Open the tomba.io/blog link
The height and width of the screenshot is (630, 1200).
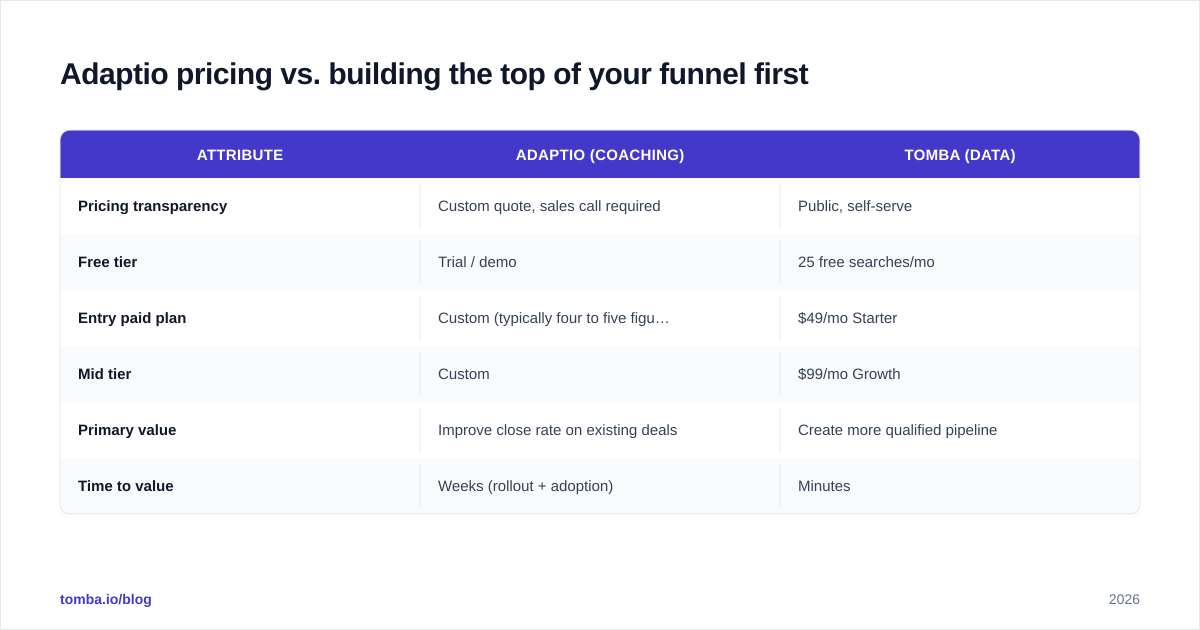(x=106, y=599)
